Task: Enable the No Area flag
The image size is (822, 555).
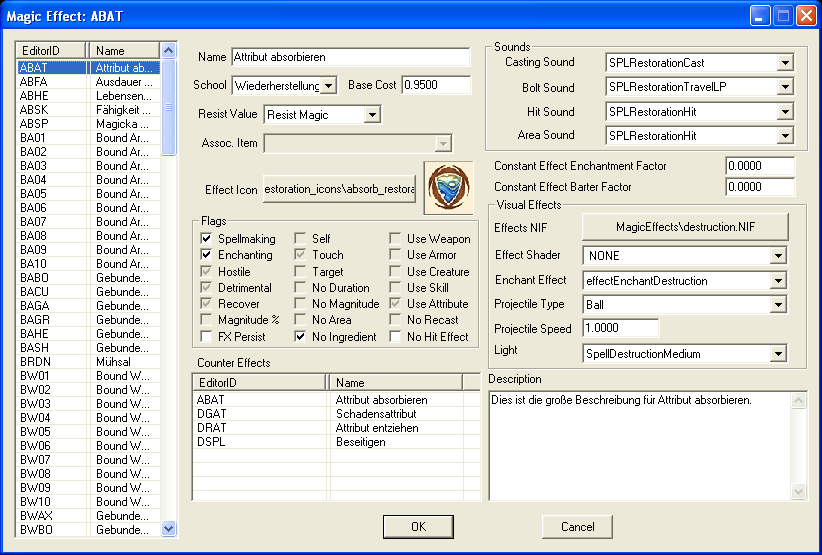Action: [300, 320]
